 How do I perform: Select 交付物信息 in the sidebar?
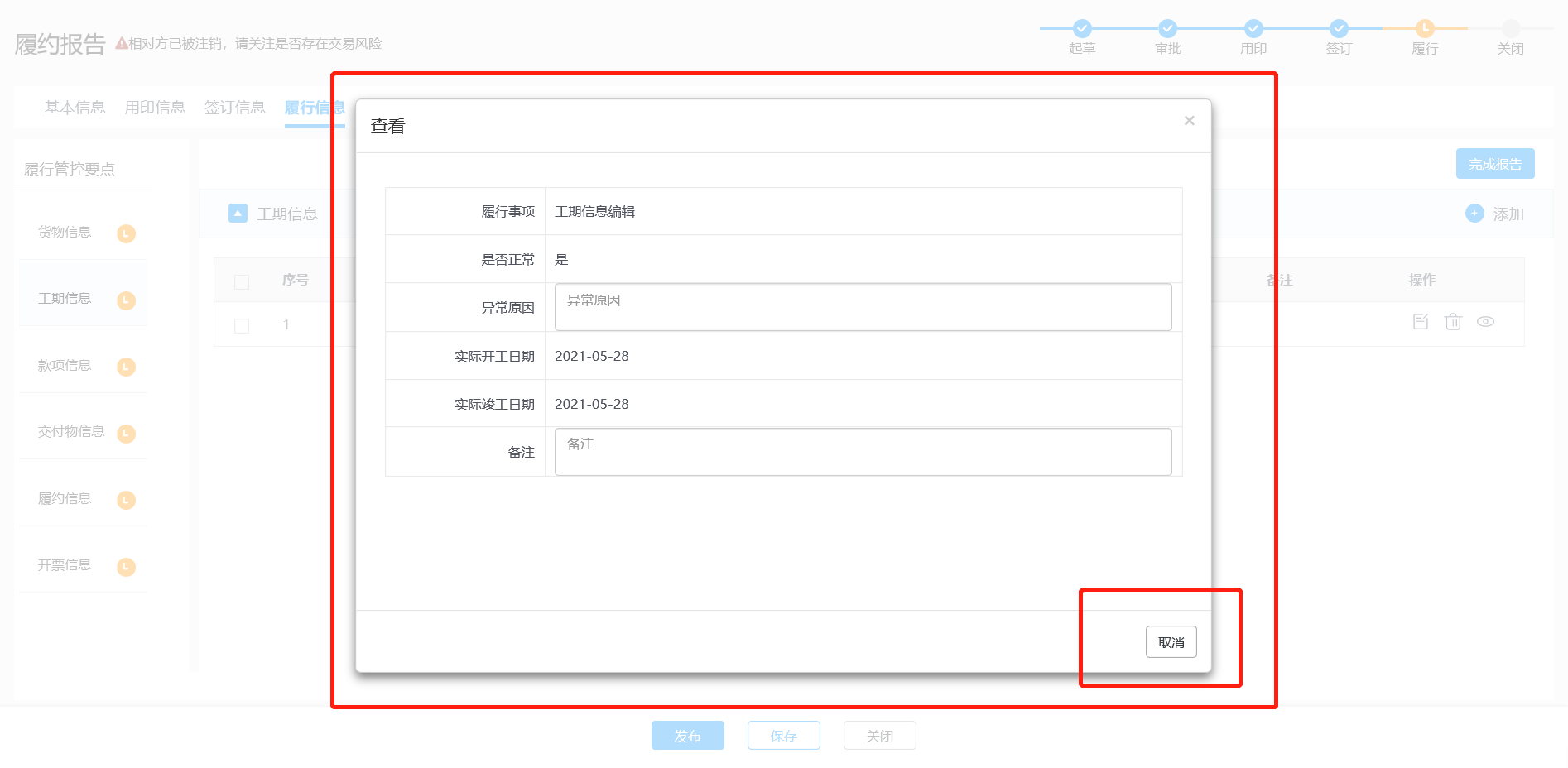pos(71,432)
